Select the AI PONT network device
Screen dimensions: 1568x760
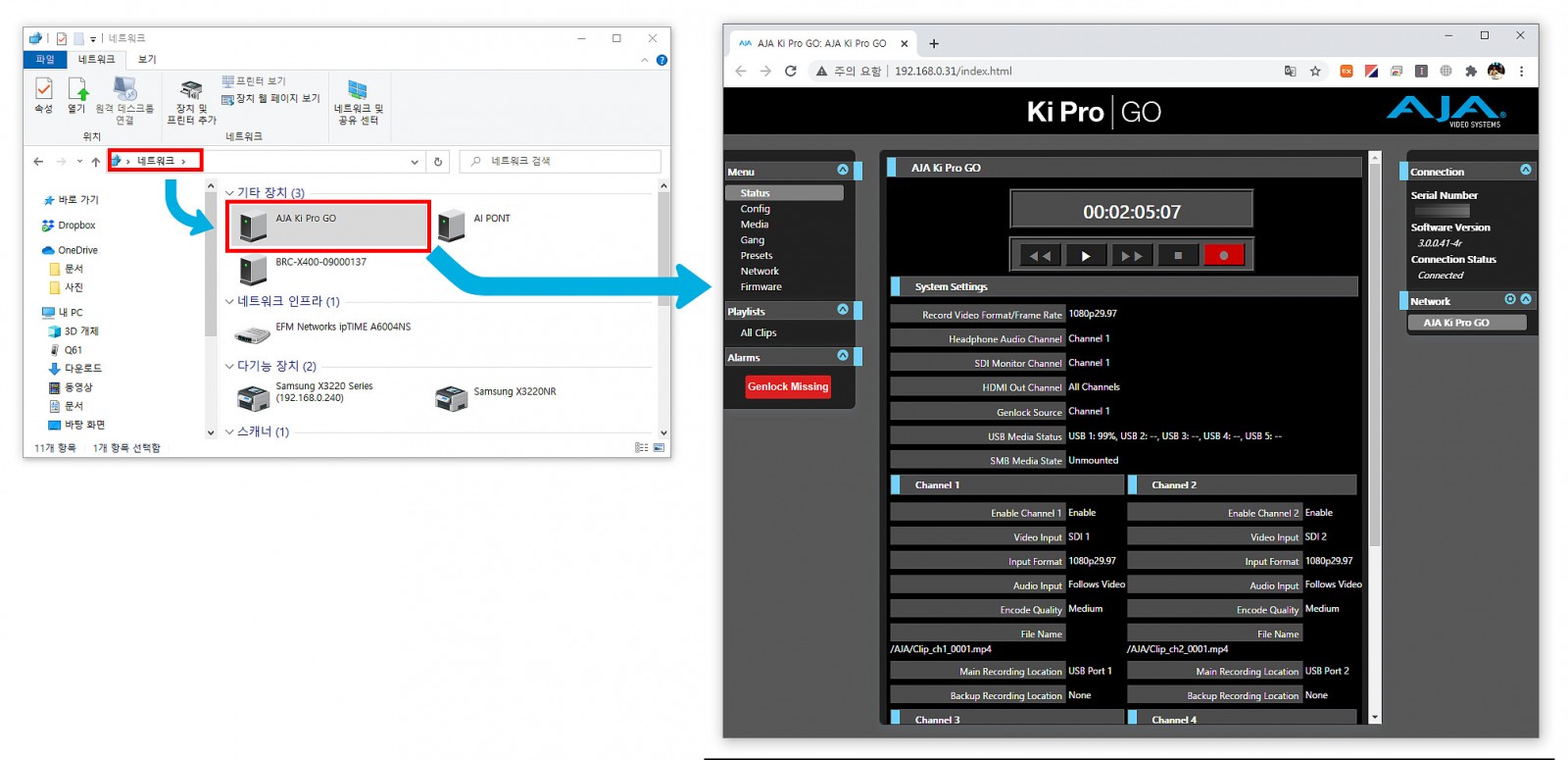click(476, 226)
